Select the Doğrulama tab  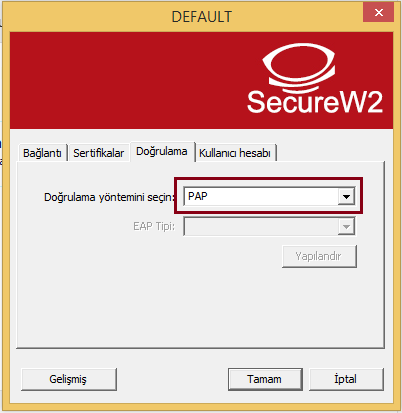[x=162, y=151]
